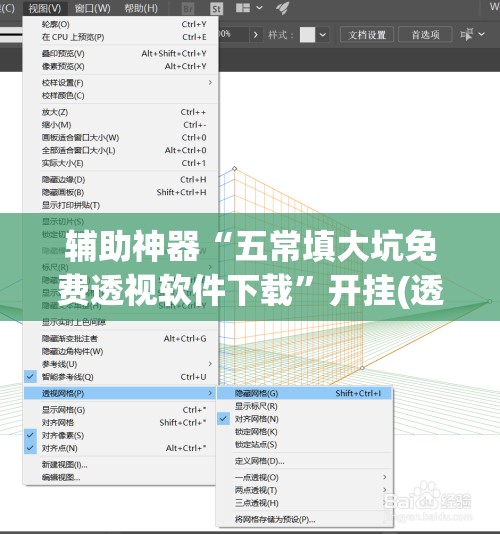Open the Bridge (Br) icon

click(x=188, y=8)
